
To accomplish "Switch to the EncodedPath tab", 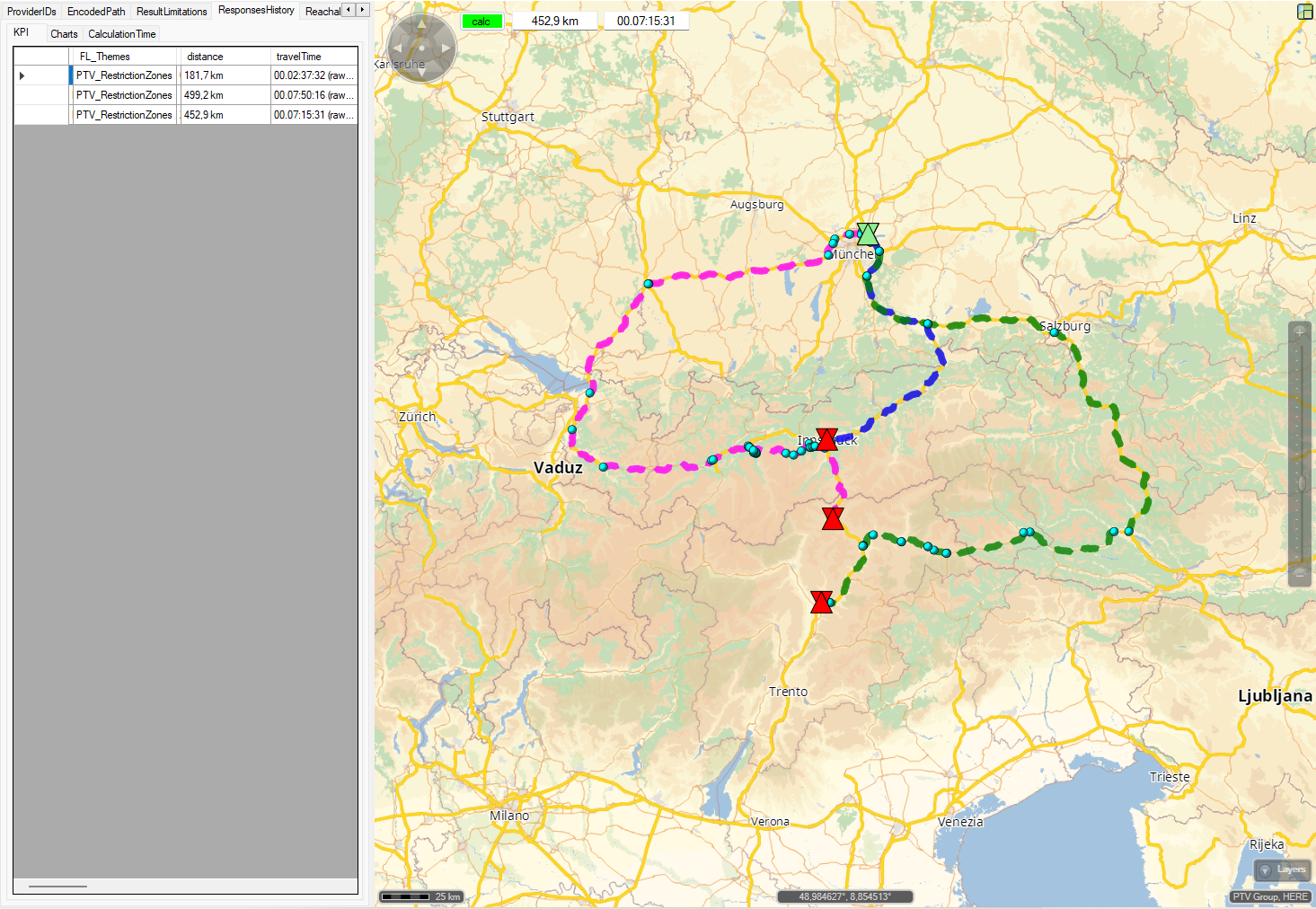I will click(x=96, y=12).
